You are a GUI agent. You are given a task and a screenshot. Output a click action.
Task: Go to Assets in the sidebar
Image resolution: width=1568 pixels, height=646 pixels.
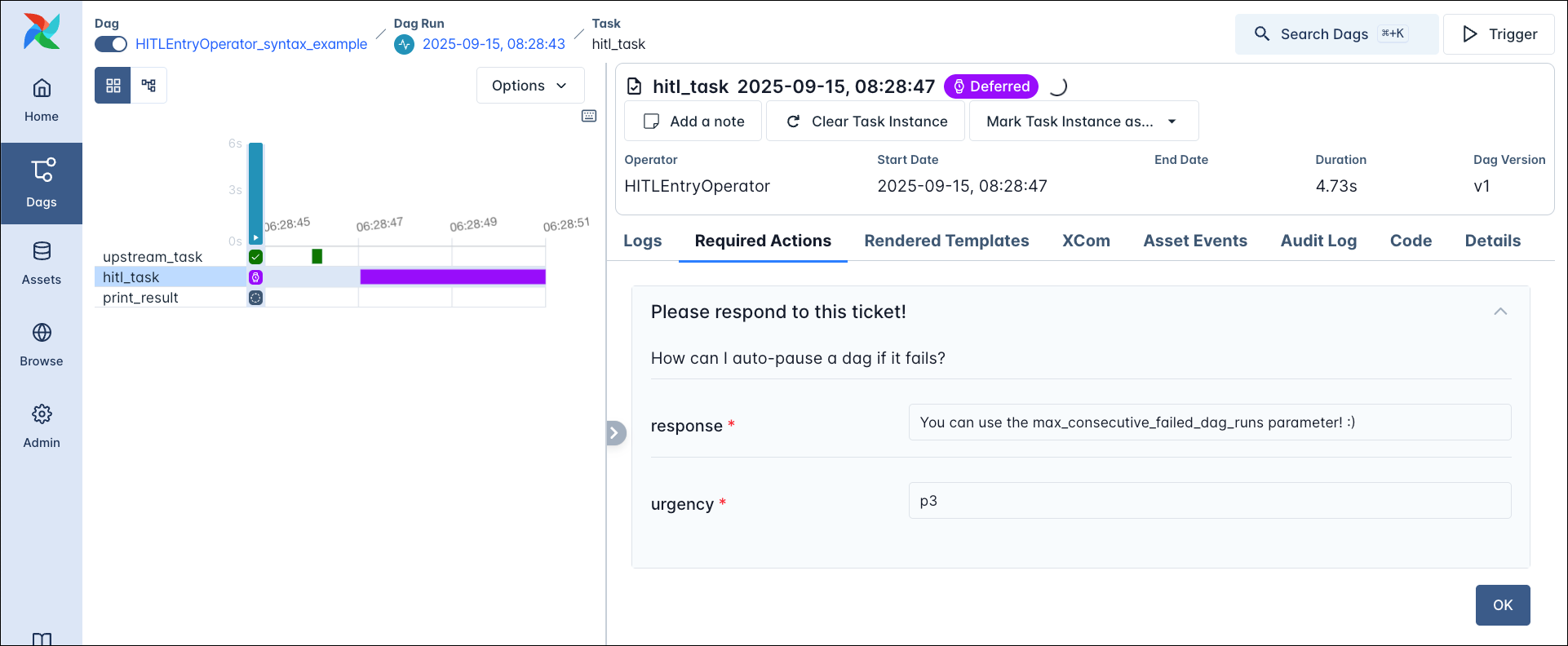[x=42, y=263]
